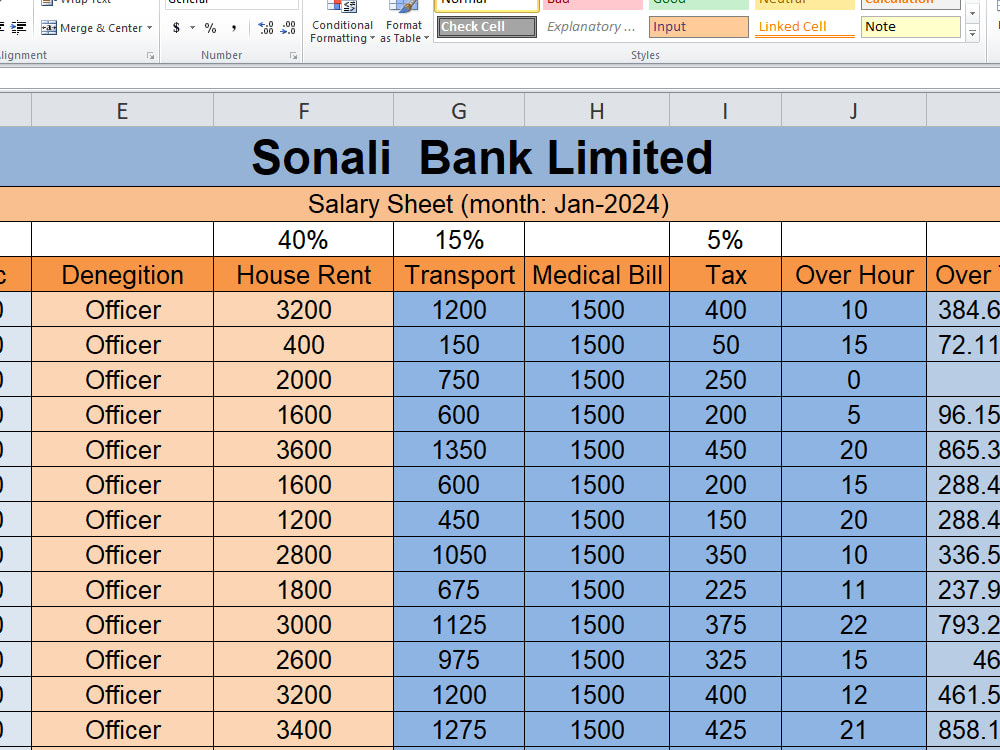Click Transport cell showing 675
The height and width of the screenshot is (750, 1000).
[x=459, y=590]
